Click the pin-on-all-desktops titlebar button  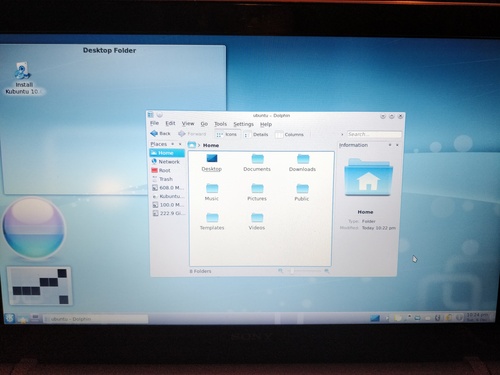[x=160, y=115]
